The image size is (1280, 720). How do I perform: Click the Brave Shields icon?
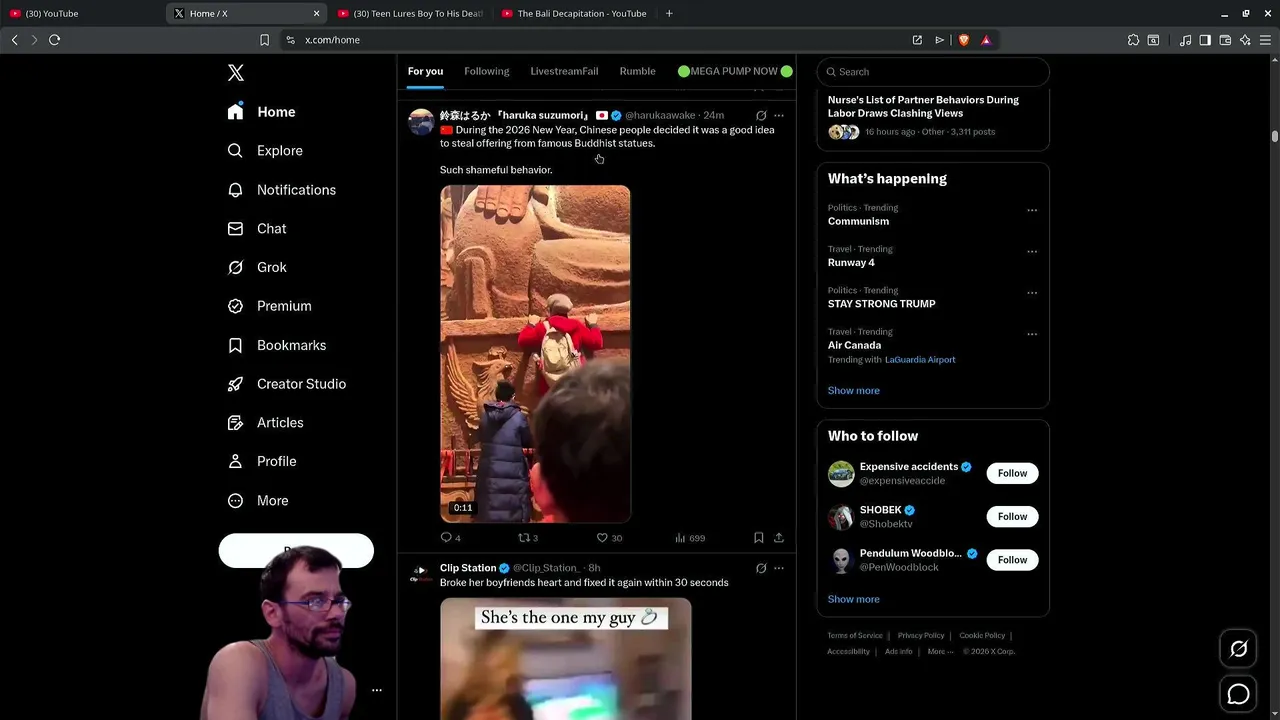[964, 40]
